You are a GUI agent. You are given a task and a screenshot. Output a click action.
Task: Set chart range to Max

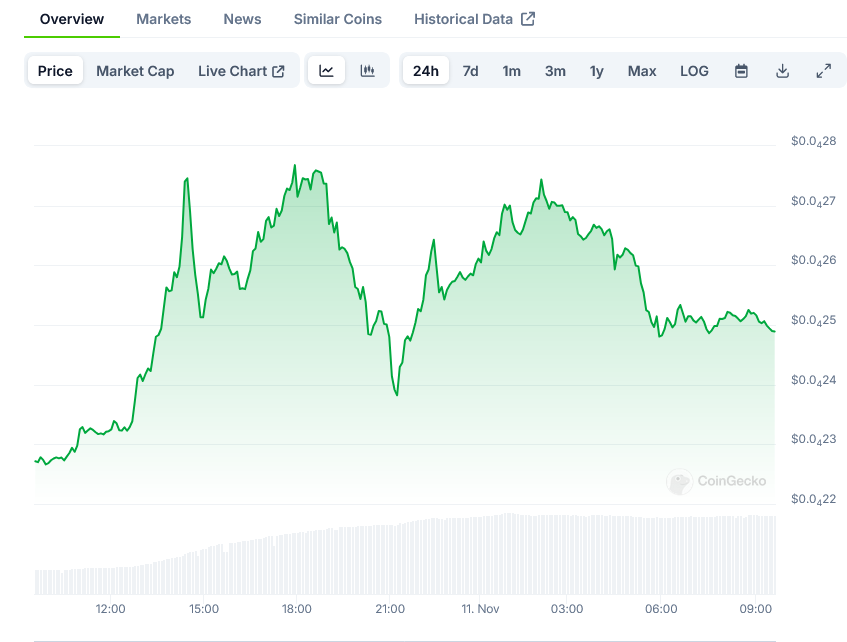[x=642, y=71]
